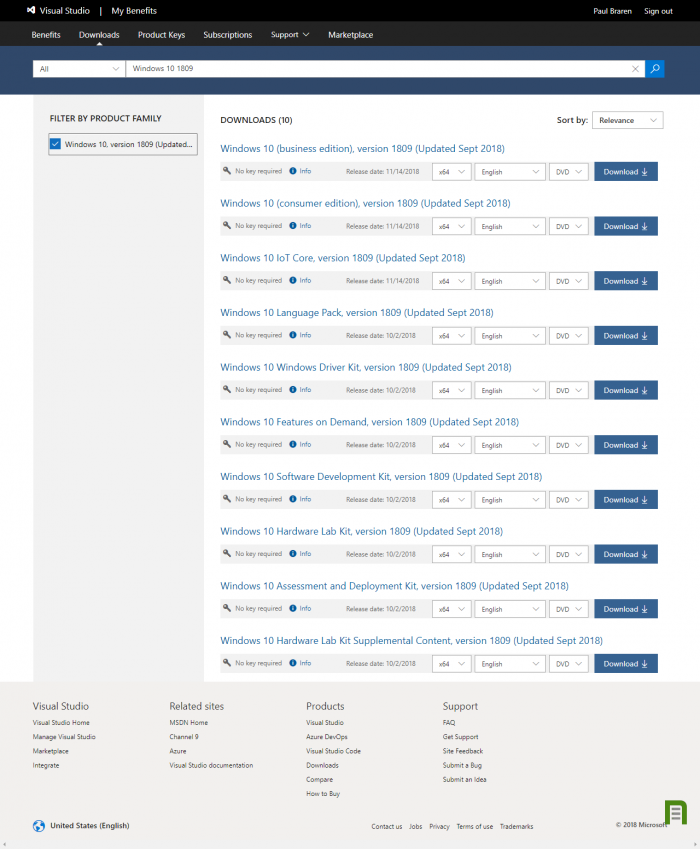Screen dimensions: 700x849
Task: Click Terms of use footer link
Action: coord(475,826)
